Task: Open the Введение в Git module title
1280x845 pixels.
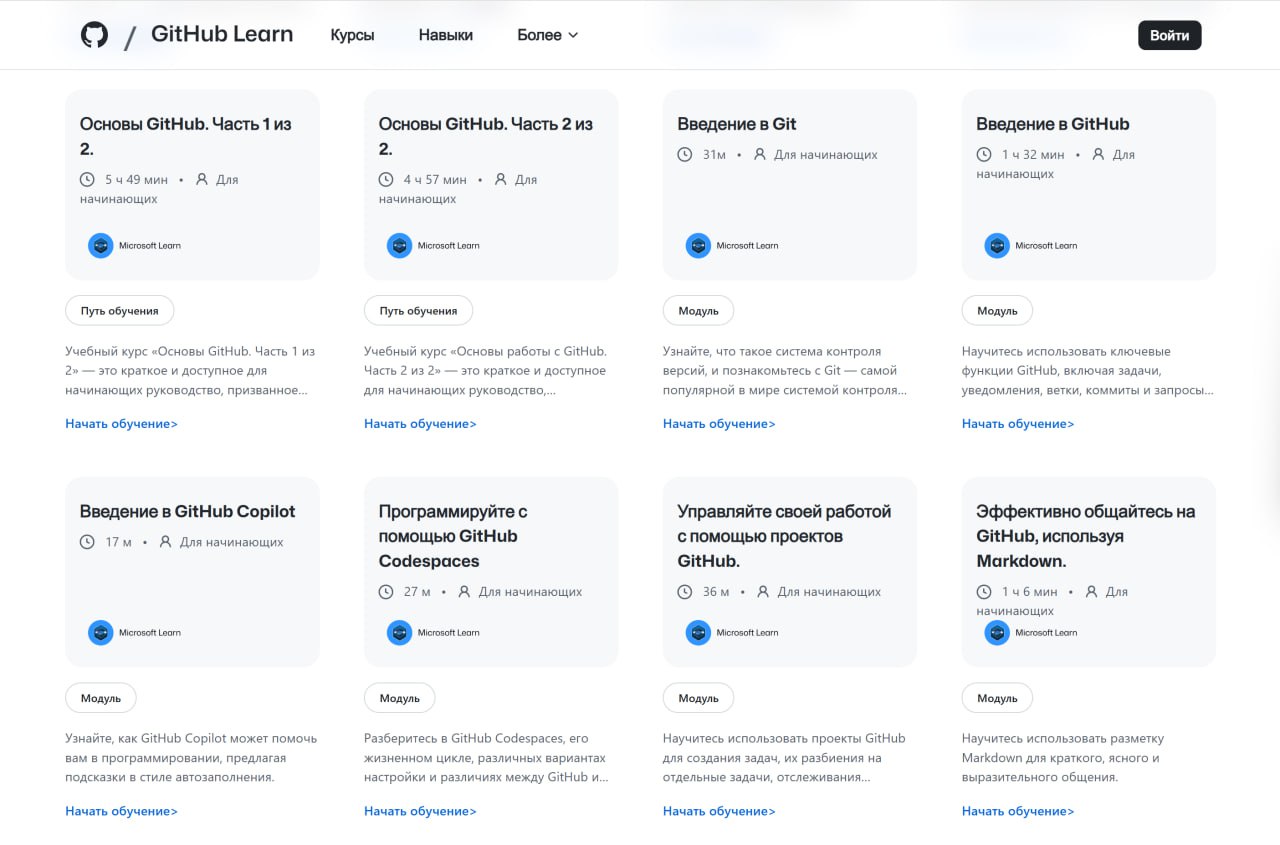Action: coord(737,124)
